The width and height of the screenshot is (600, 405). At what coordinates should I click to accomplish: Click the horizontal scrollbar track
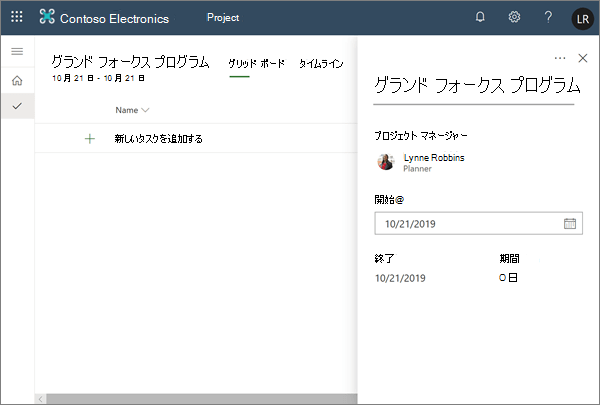click(202, 399)
